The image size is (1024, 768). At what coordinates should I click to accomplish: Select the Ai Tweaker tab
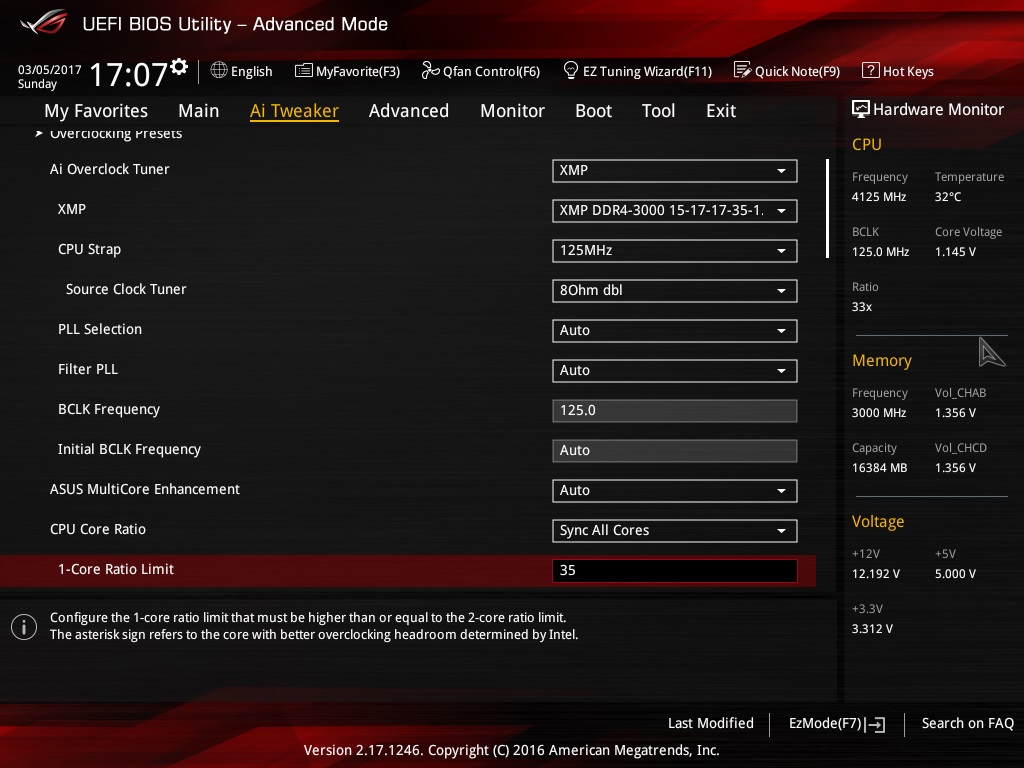(x=294, y=111)
